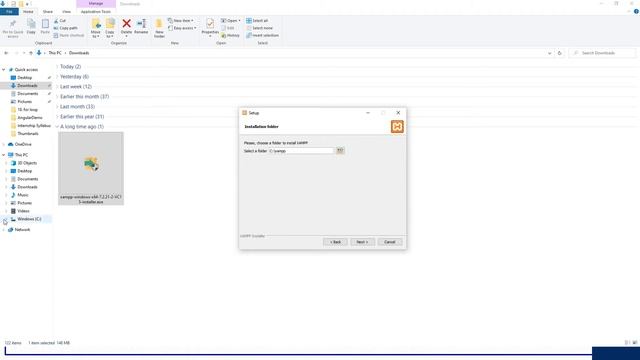The width and height of the screenshot is (640, 360).
Task: Collapse the A long time ago (1) group
Action: pyautogui.click(x=57, y=127)
